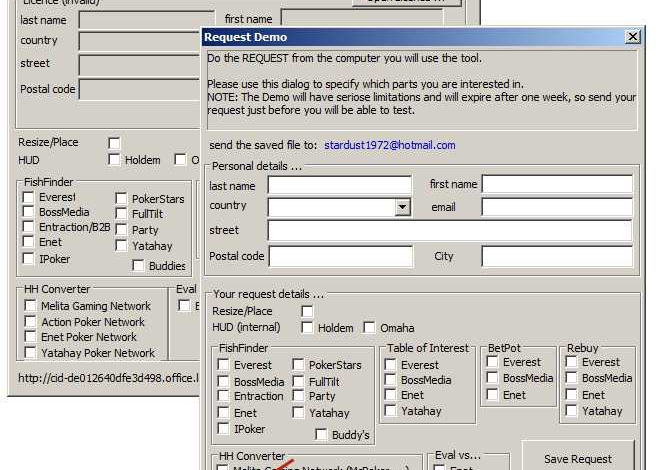
Task: Enable Enet Poker Network HH Converter option
Action: (x=30, y=337)
